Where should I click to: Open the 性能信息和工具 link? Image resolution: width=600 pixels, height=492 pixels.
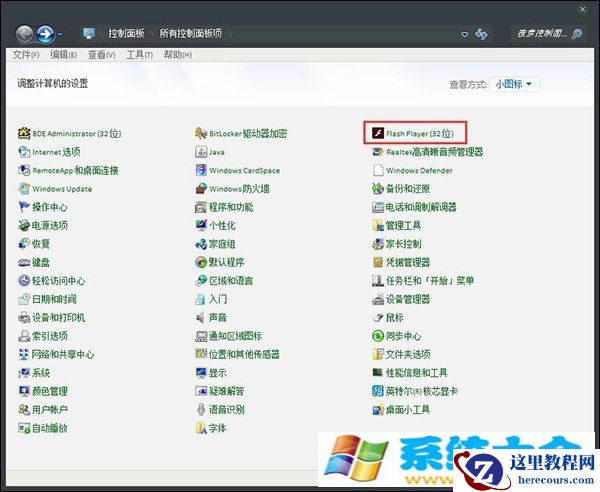[x=417, y=372]
